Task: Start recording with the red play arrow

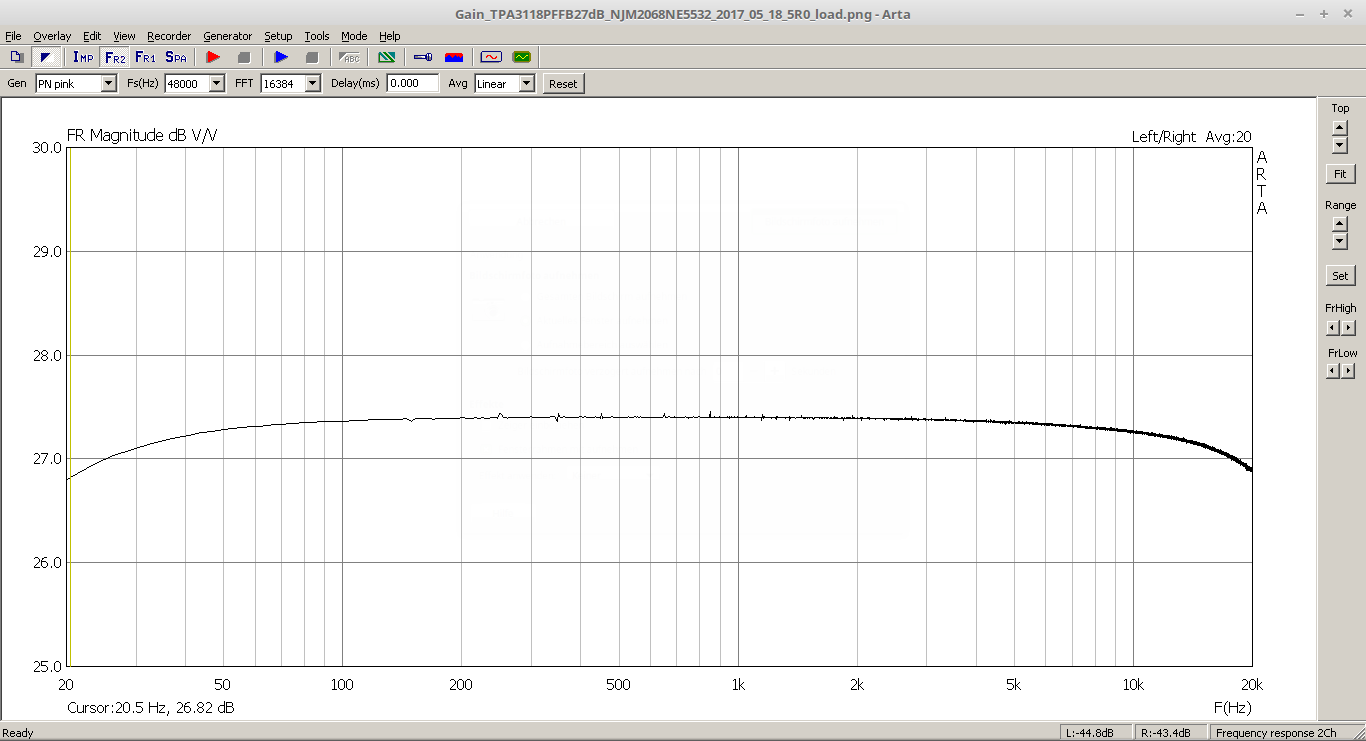Action: [212, 57]
